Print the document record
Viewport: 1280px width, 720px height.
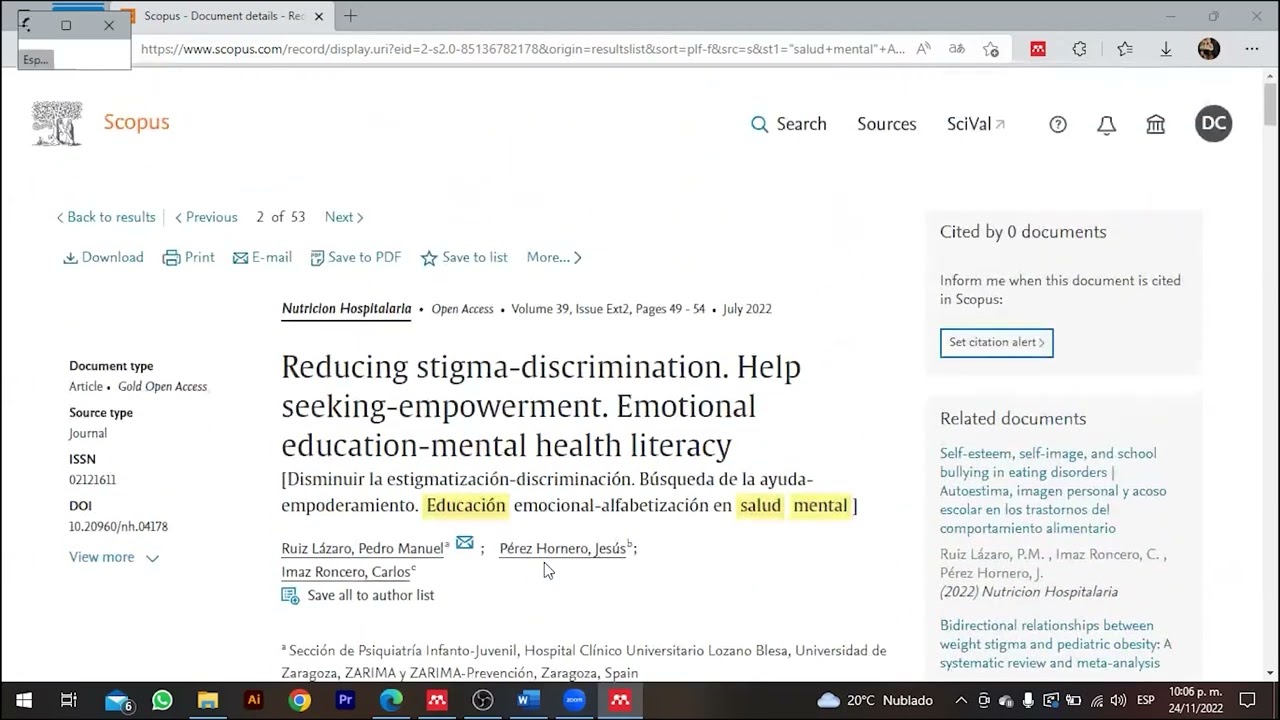[x=189, y=257]
